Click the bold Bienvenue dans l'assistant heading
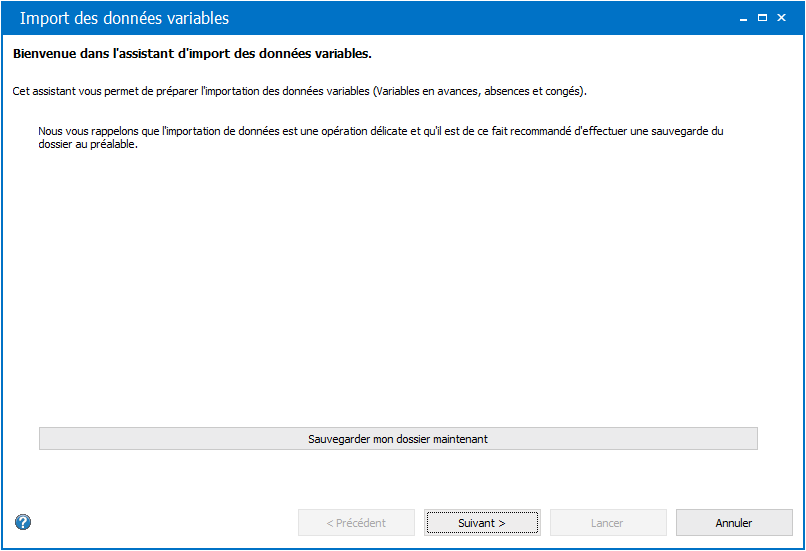 192,53
